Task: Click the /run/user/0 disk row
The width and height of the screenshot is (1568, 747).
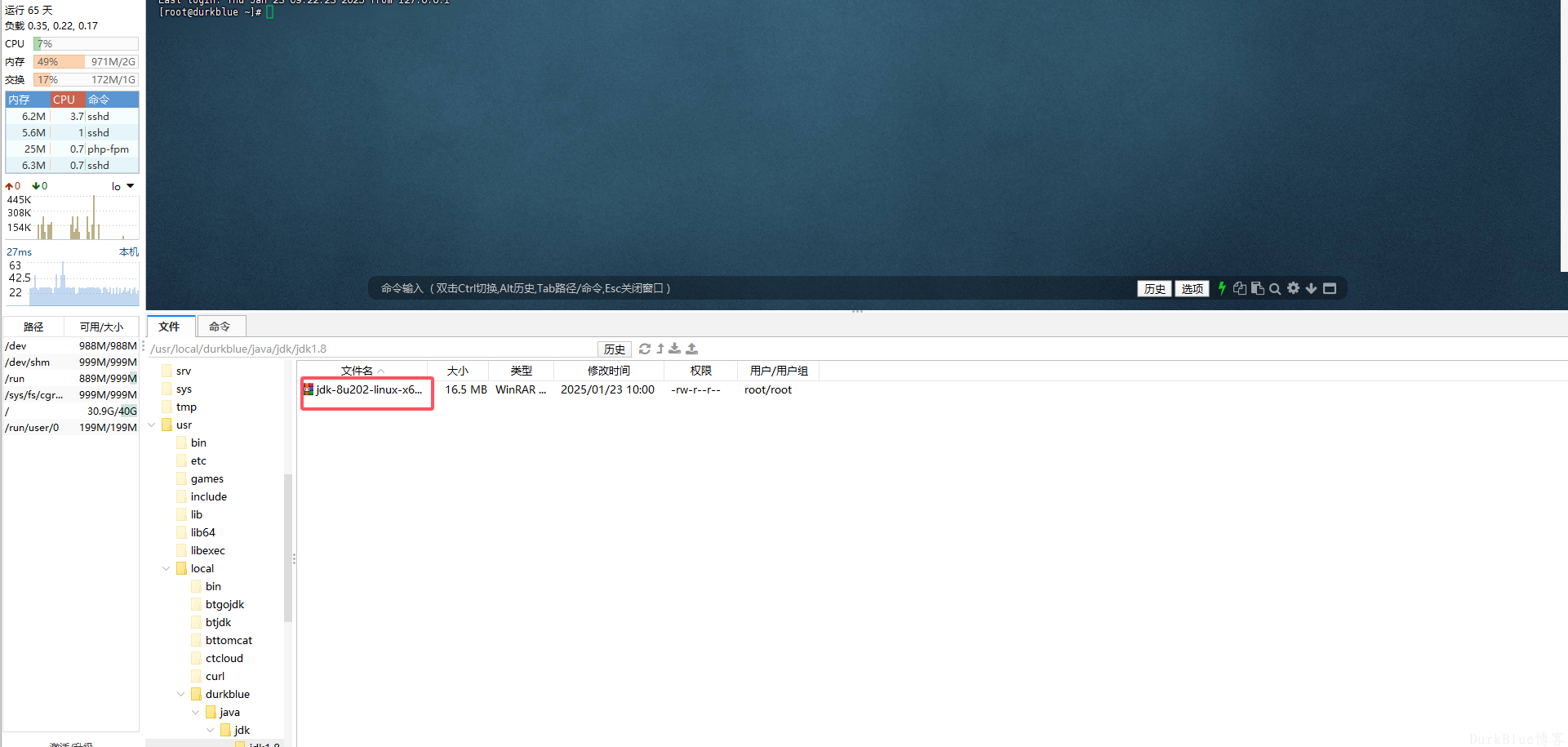Action: click(71, 427)
